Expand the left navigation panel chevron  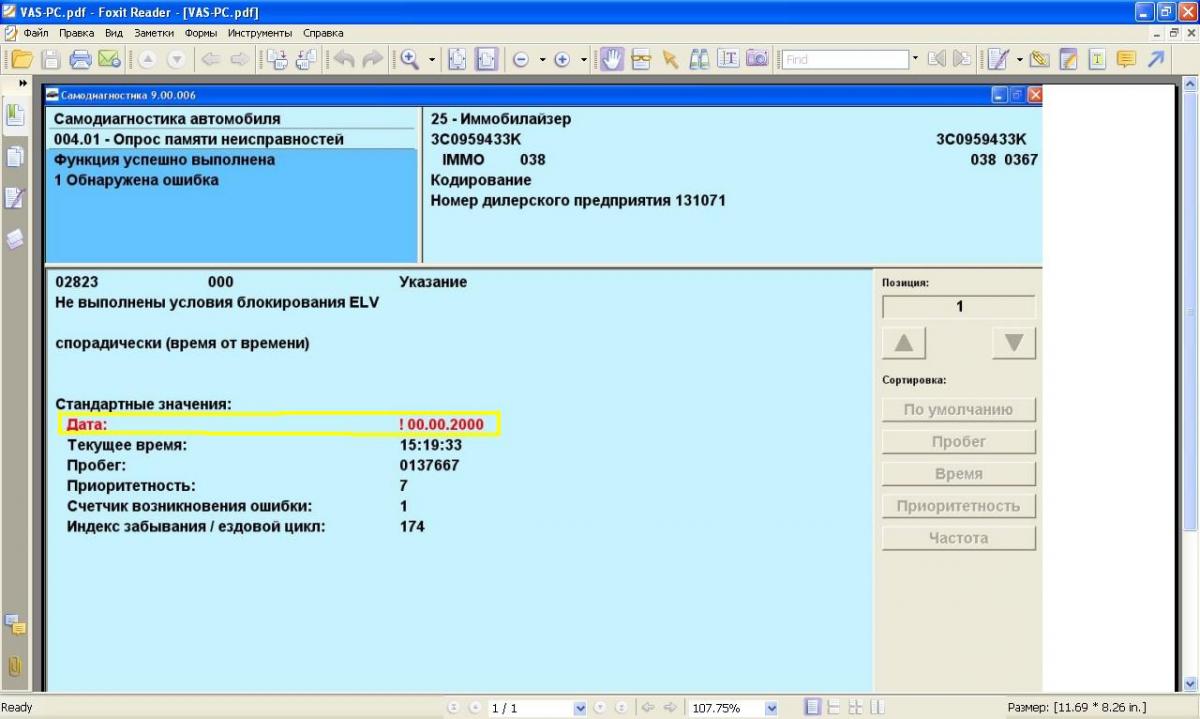[22, 83]
